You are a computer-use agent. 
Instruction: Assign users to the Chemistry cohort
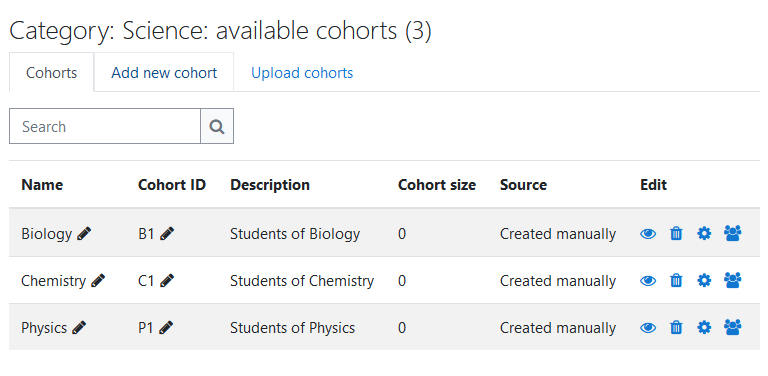(x=733, y=280)
